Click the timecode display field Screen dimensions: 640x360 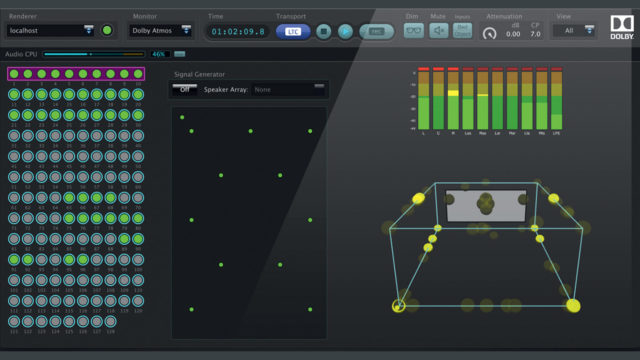click(238, 31)
